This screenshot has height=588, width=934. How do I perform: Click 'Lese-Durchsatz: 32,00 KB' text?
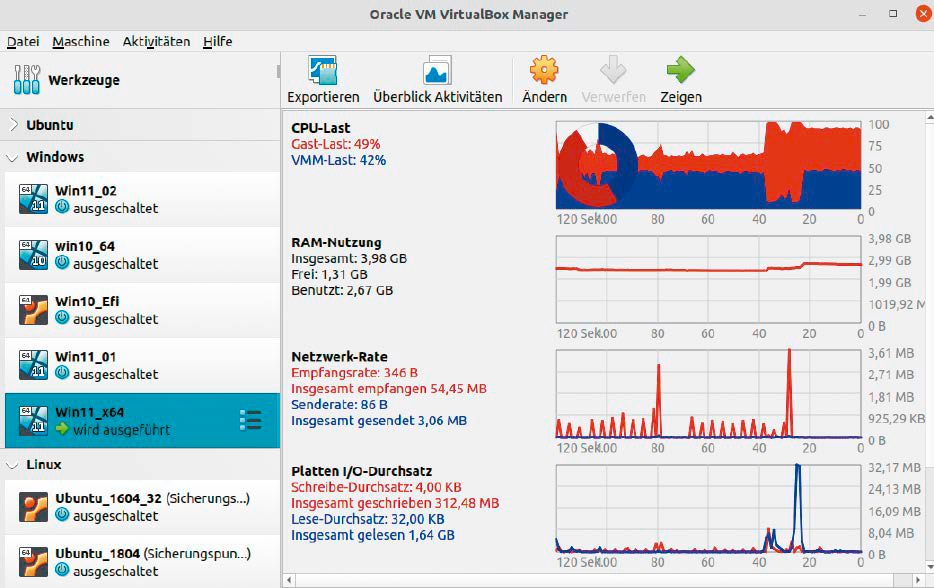368,519
